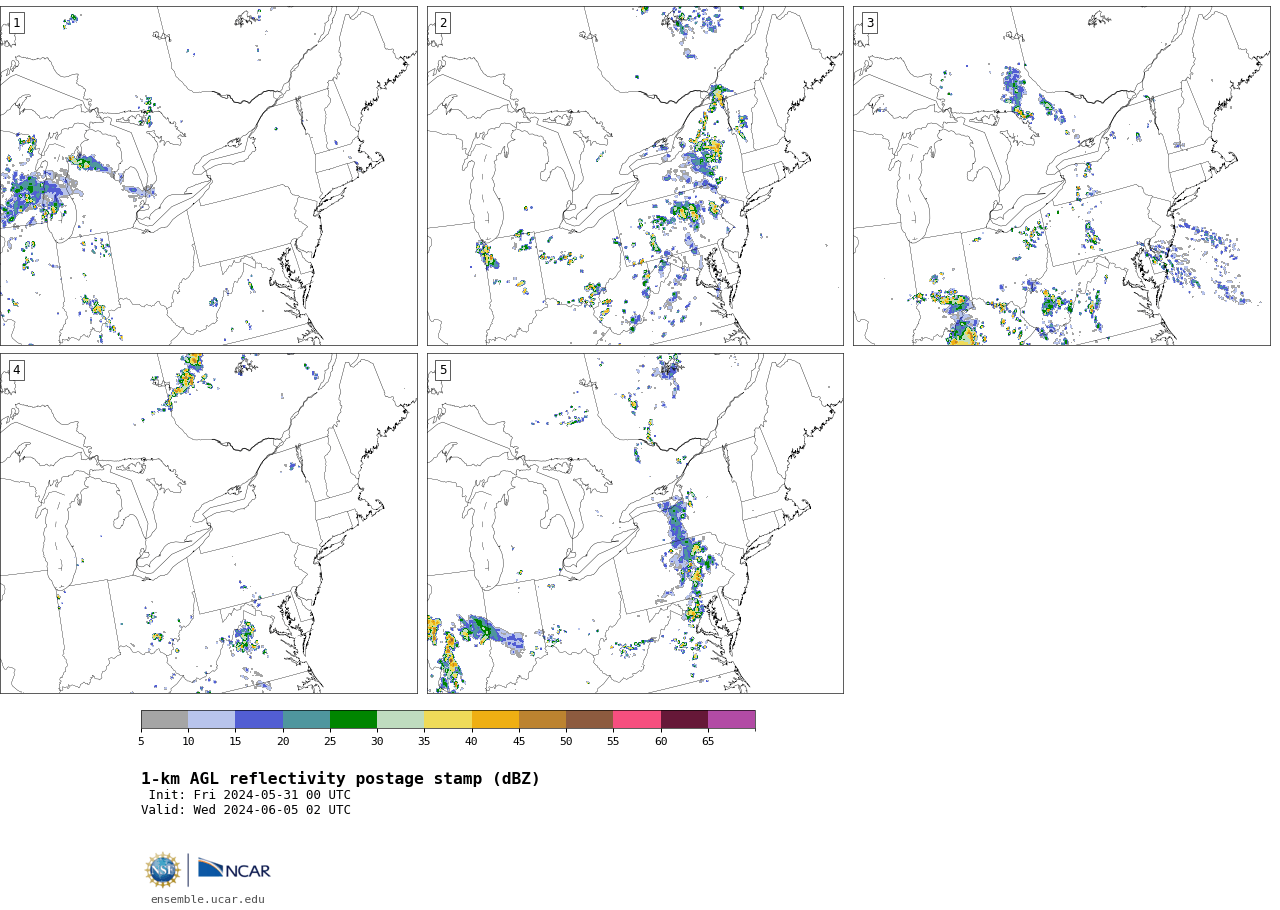Click the light blue 10-15 dBZ swatch
Image resolution: width=1280 pixels, height=910 pixels.
pos(211,720)
